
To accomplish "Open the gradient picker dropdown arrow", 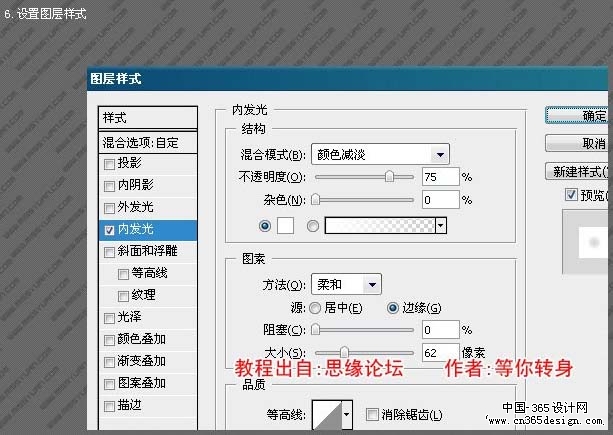I will click(x=441, y=226).
